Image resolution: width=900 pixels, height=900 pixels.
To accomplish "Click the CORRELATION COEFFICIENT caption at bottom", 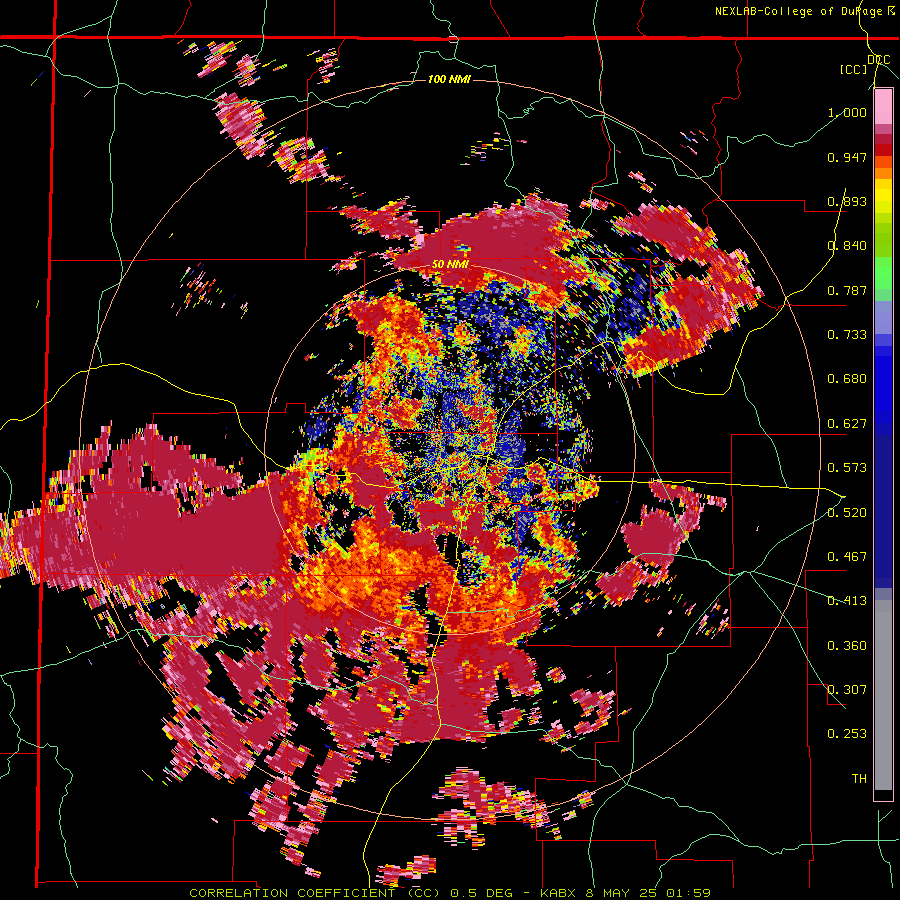I will pyautogui.click(x=450, y=893).
